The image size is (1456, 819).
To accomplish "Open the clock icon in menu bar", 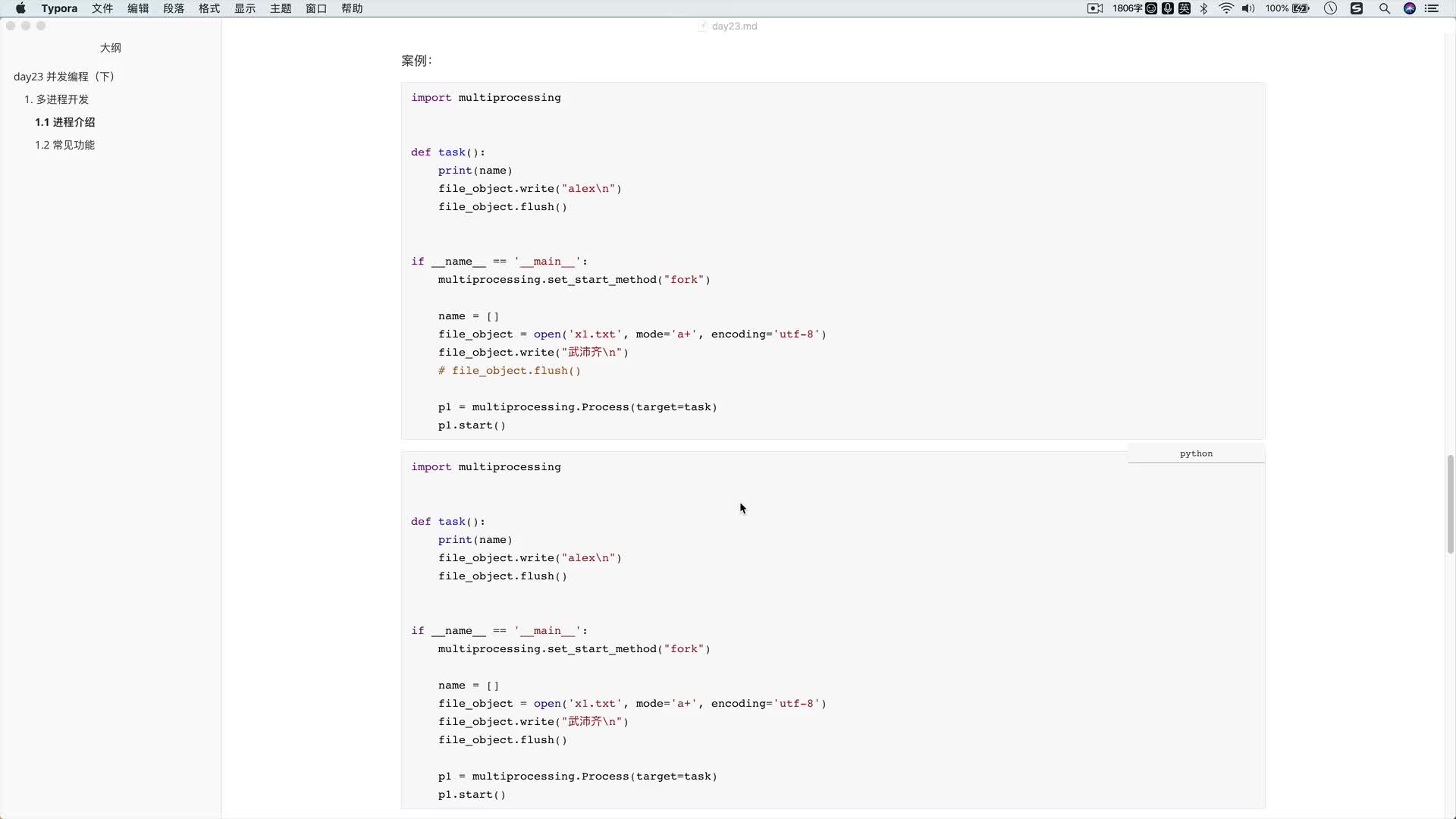I will click(1331, 8).
